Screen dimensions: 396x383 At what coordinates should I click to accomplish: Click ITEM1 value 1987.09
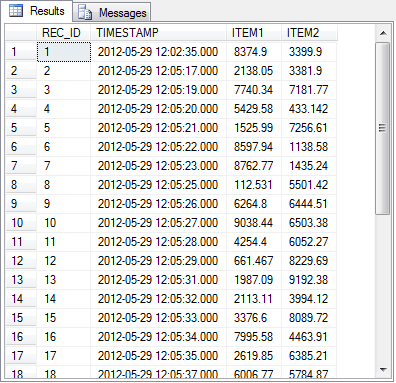[253, 280]
